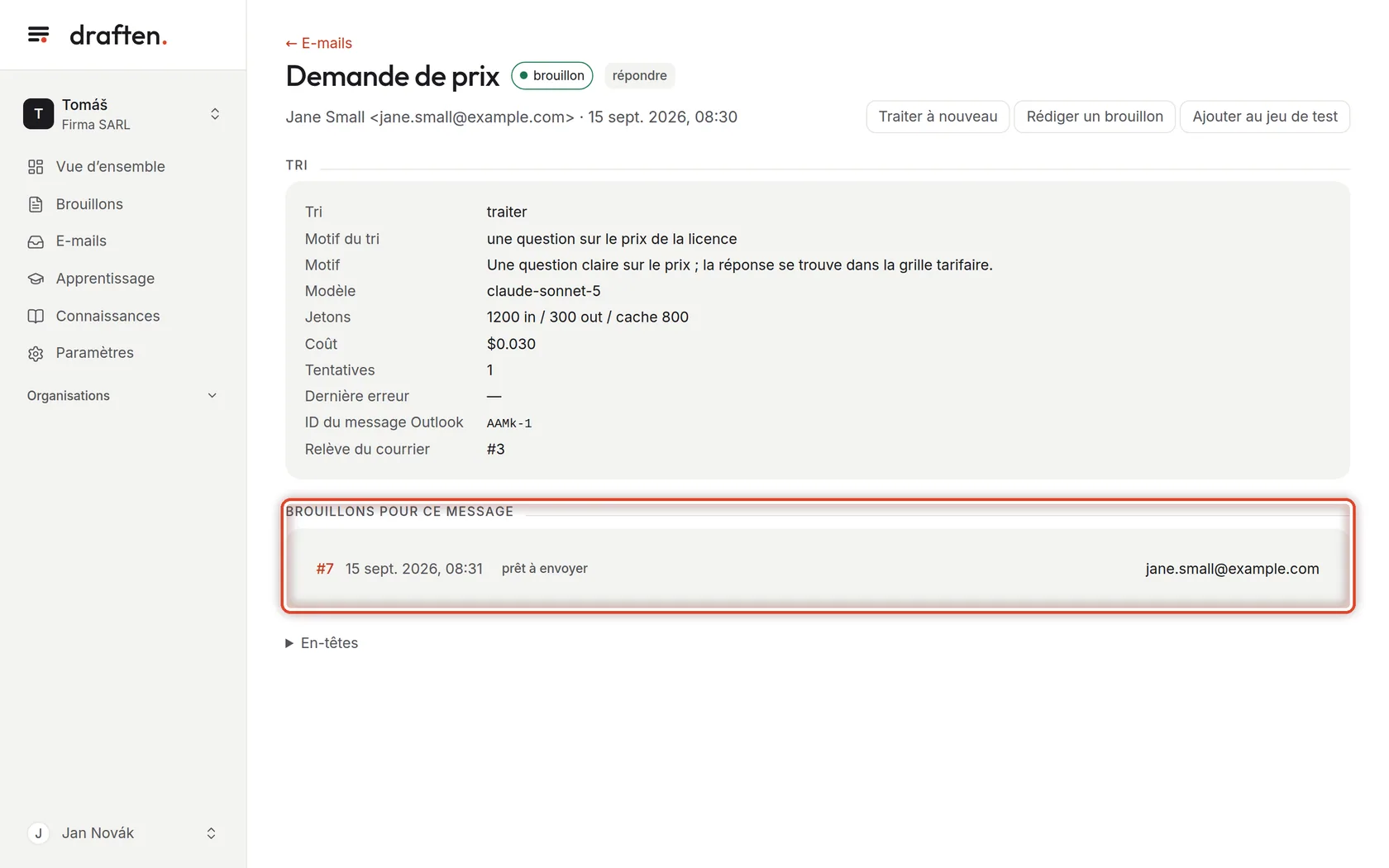Click the répondre tag
Image resolution: width=1389 pixels, height=868 pixels.
[x=640, y=75]
